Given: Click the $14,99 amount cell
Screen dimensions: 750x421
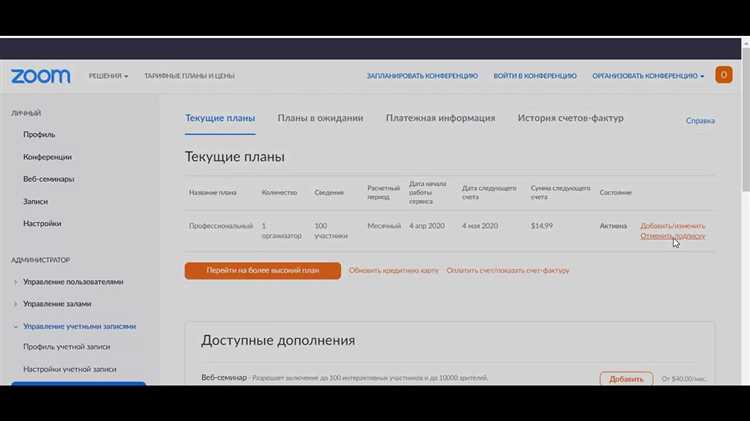Looking at the screenshot, I should [542, 226].
